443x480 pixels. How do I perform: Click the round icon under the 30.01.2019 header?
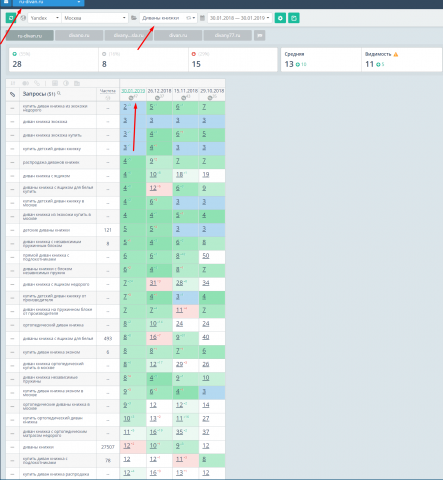coord(131,98)
